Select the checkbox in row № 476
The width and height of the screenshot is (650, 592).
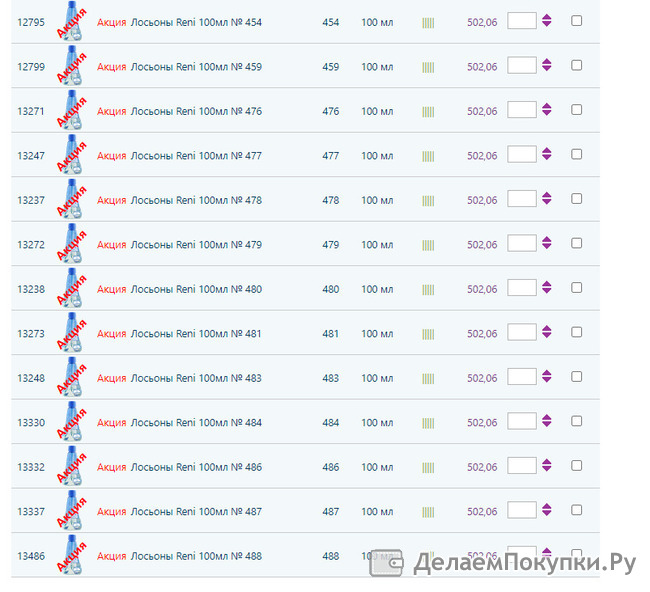pos(576,109)
